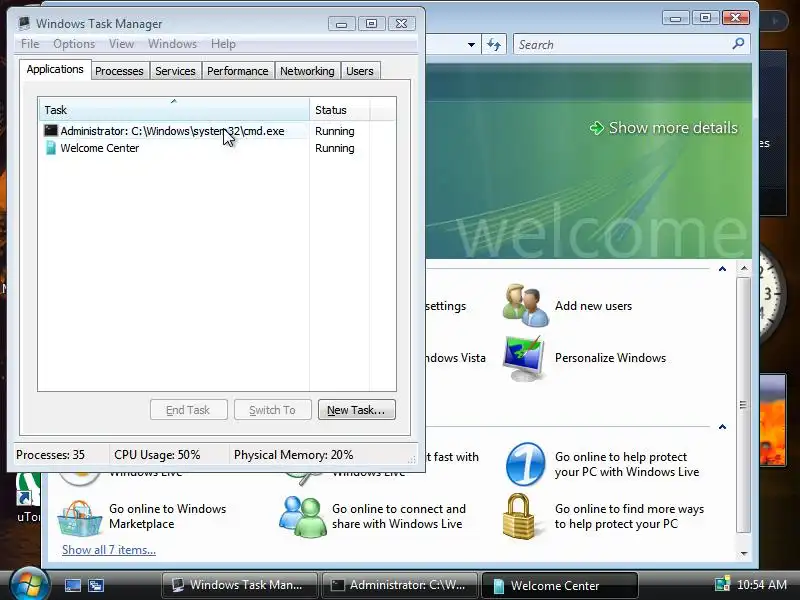Open the address bar dropdown arrow
This screenshot has height=600, width=800.
click(471, 44)
